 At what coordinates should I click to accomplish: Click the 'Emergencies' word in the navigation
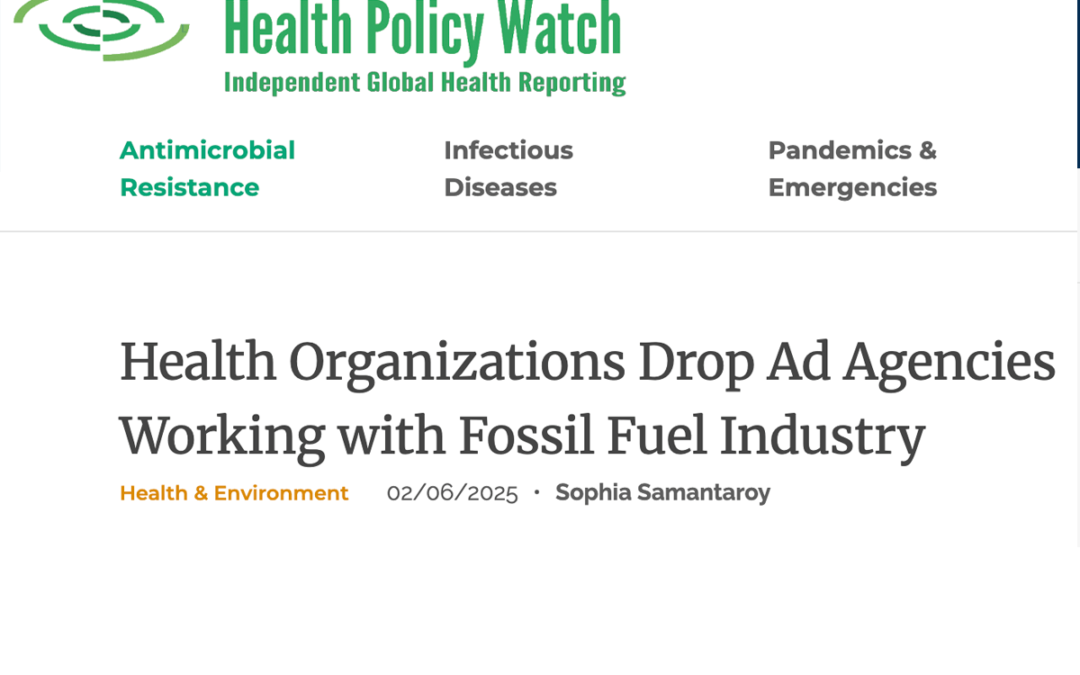point(852,187)
